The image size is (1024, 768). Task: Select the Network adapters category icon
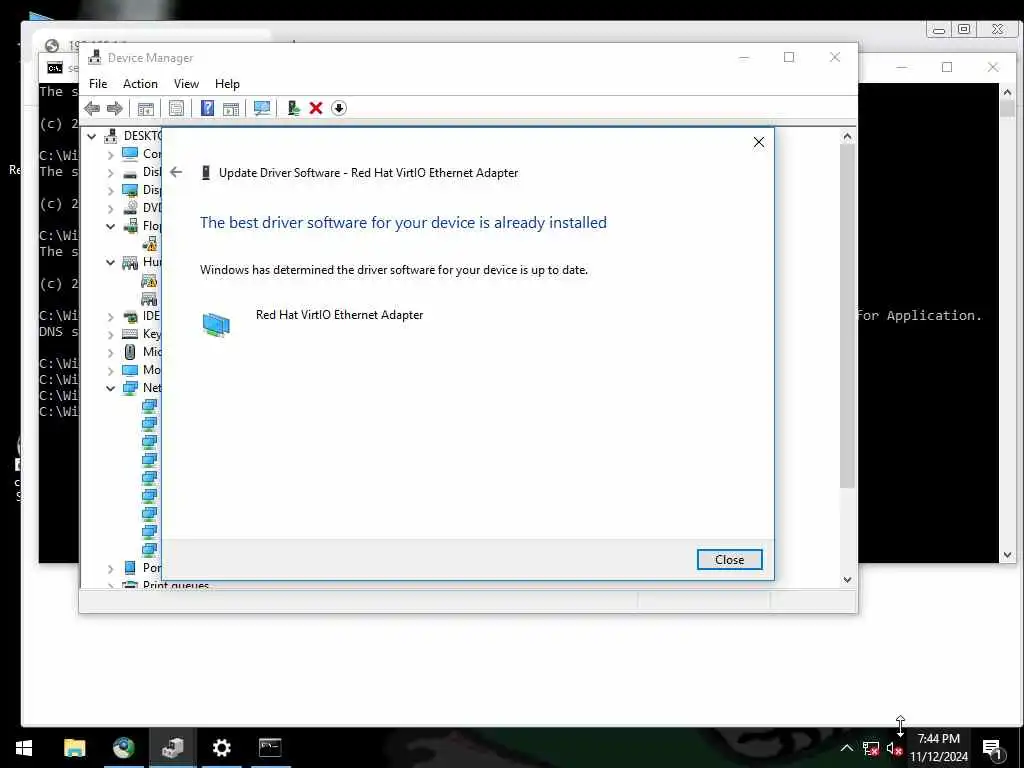(130, 388)
